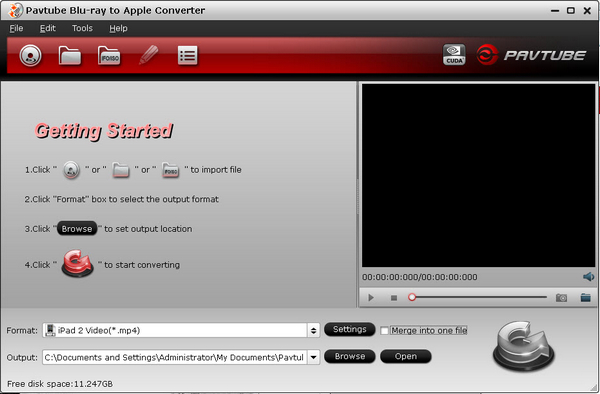Viewport: 600px width, 394px height.
Task: Expand the Output path dropdown arrow
Action: coord(313,358)
